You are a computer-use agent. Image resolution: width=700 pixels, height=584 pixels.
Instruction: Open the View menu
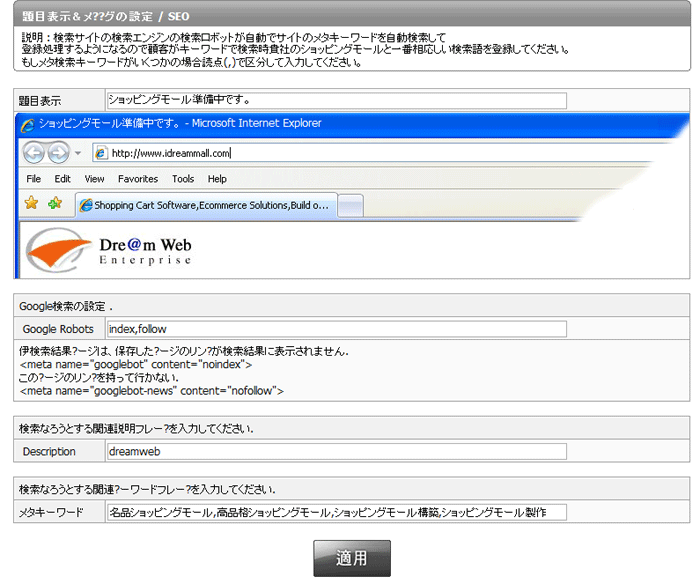point(94,179)
